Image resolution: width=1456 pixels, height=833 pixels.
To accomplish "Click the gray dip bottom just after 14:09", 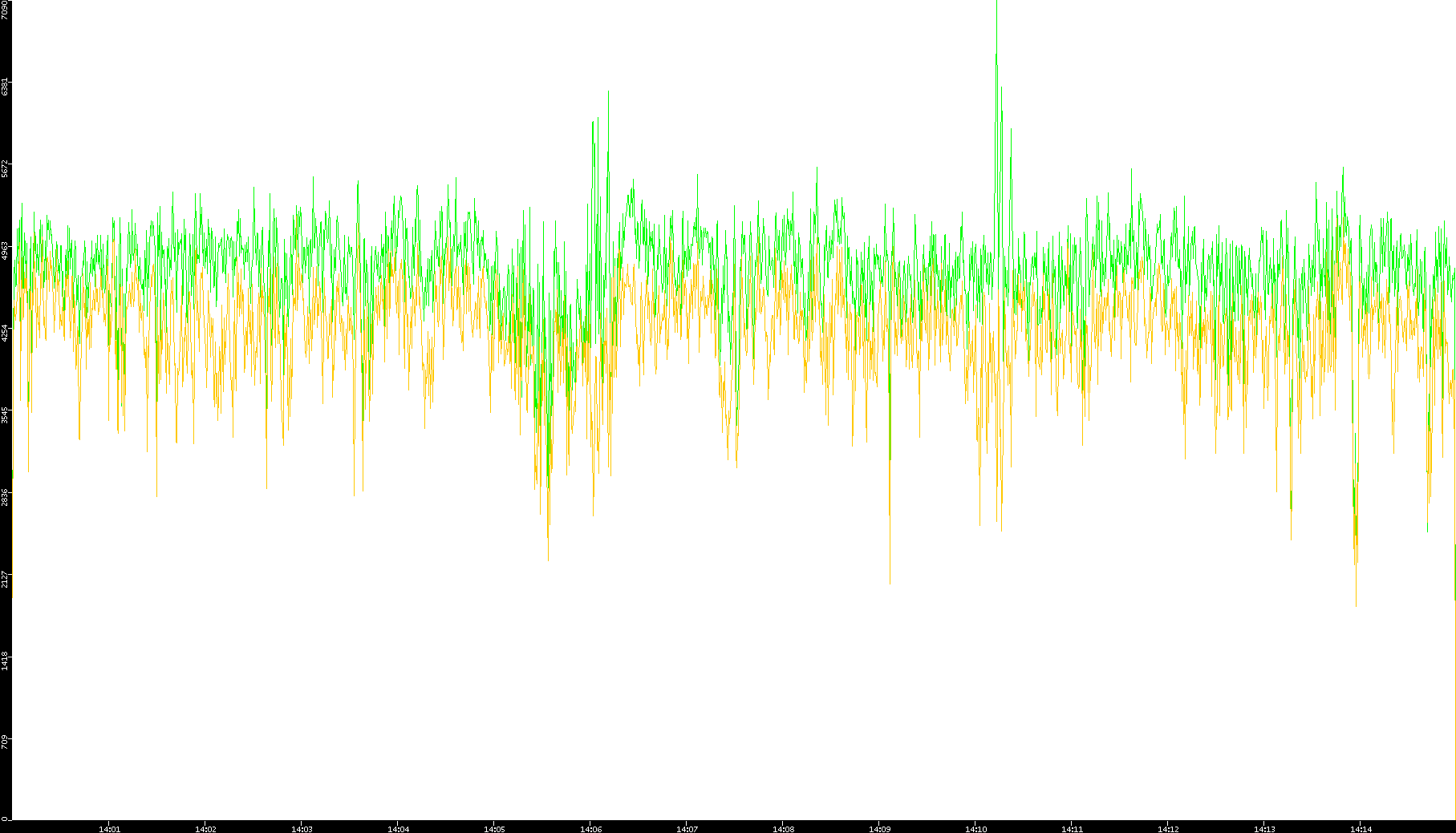I will click(x=890, y=581).
